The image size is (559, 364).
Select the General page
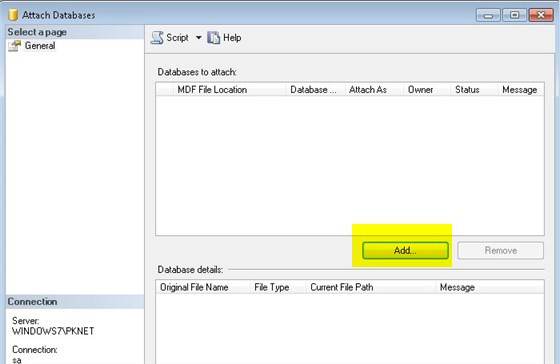click(x=40, y=46)
